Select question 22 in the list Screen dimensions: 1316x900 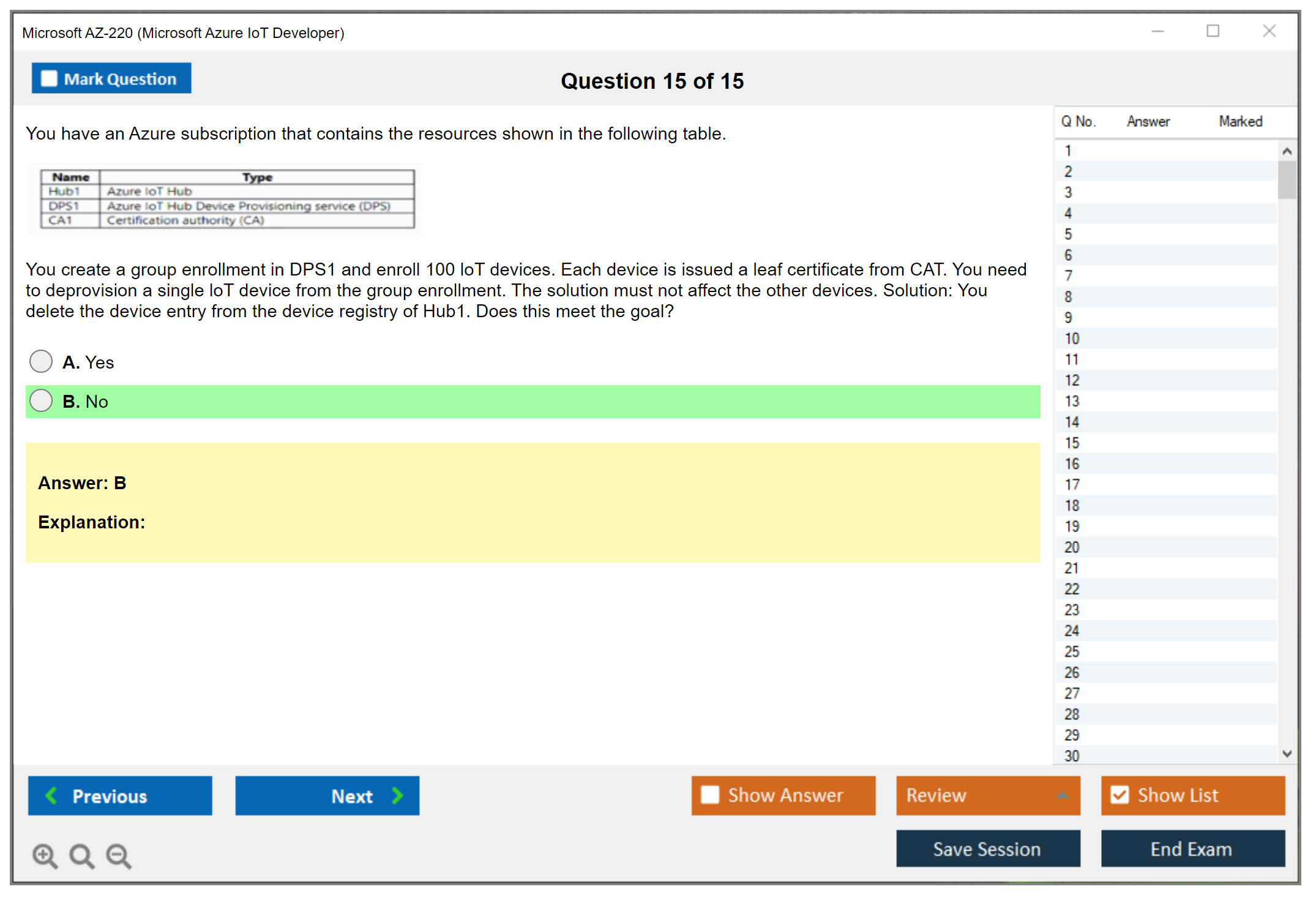coord(1072,589)
